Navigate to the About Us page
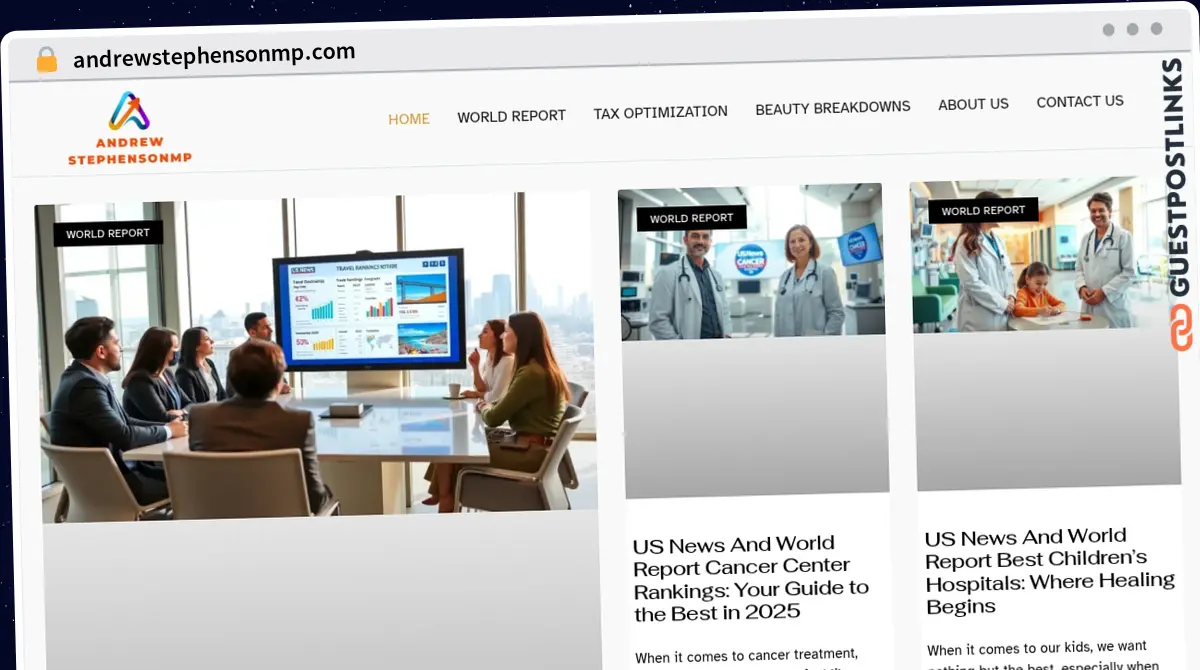The width and height of the screenshot is (1200, 670). 973,104
